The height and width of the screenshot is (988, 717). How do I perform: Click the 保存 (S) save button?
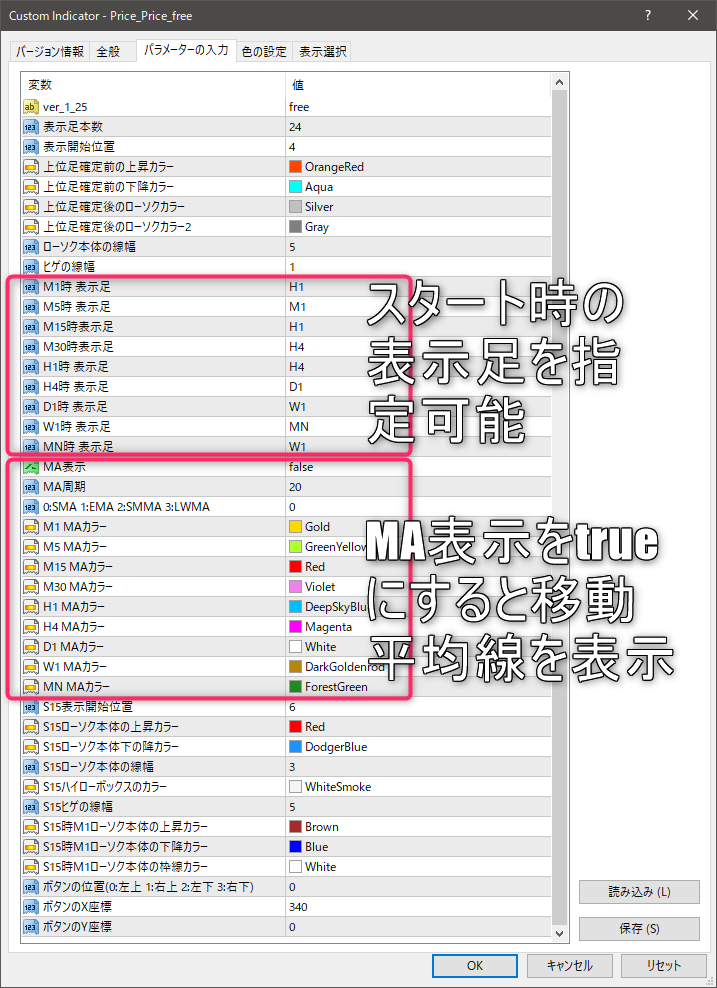click(x=639, y=929)
